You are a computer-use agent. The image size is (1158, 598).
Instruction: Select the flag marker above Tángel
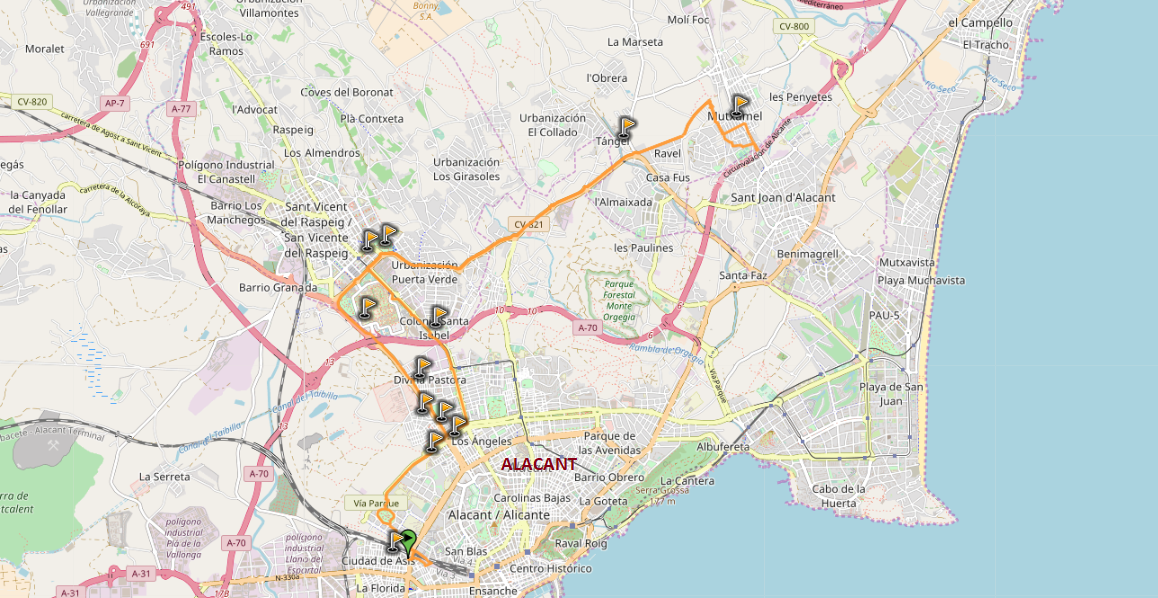626,128
